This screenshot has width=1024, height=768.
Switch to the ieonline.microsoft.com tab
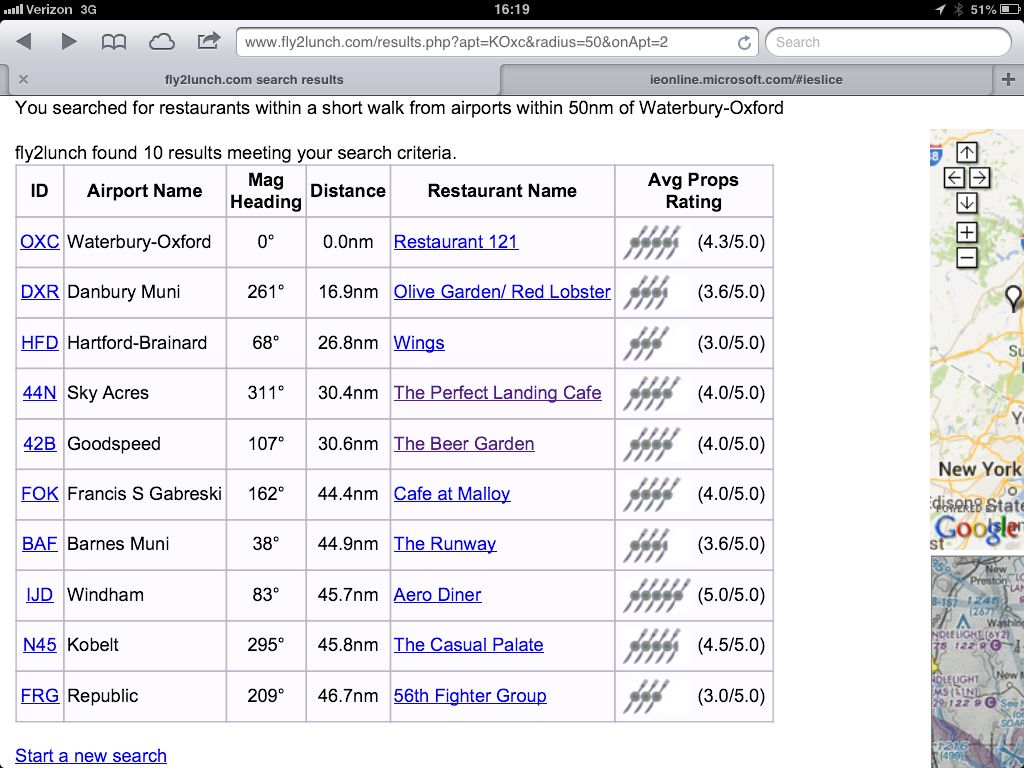pyautogui.click(x=746, y=80)
